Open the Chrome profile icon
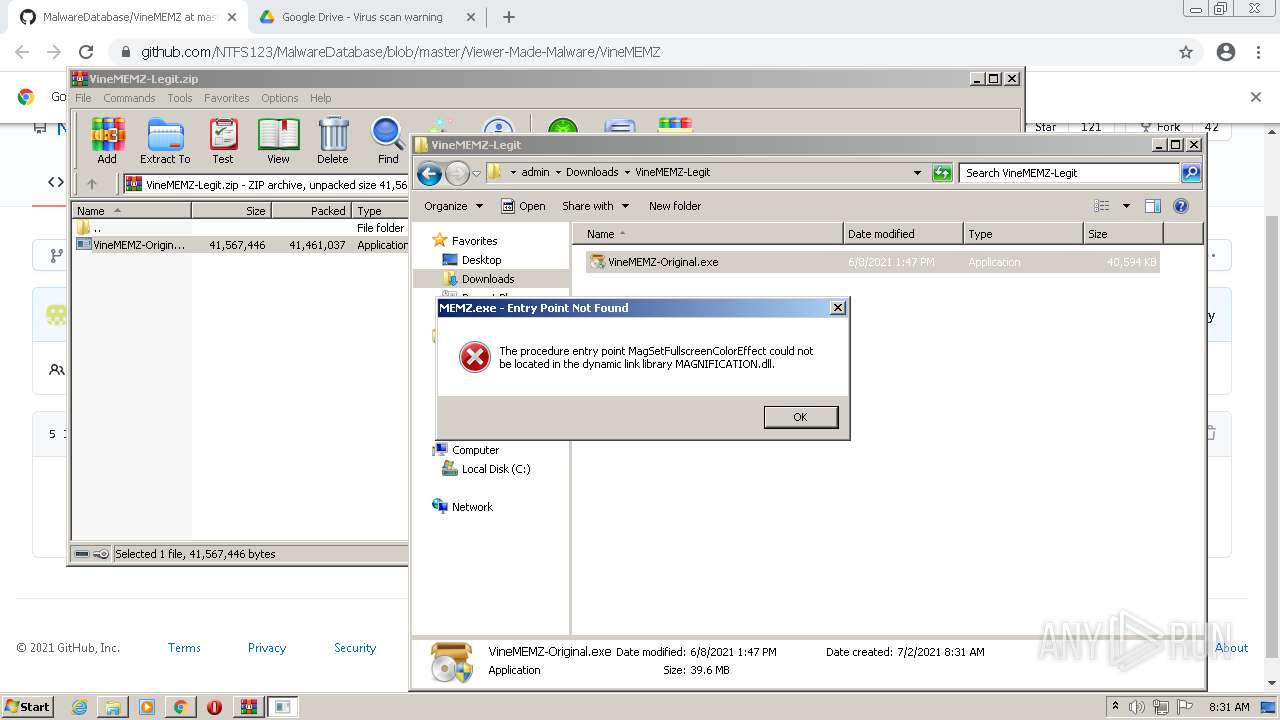Image resolution: width=1280 pixels, height=720 pixels. click(1226, 52)
